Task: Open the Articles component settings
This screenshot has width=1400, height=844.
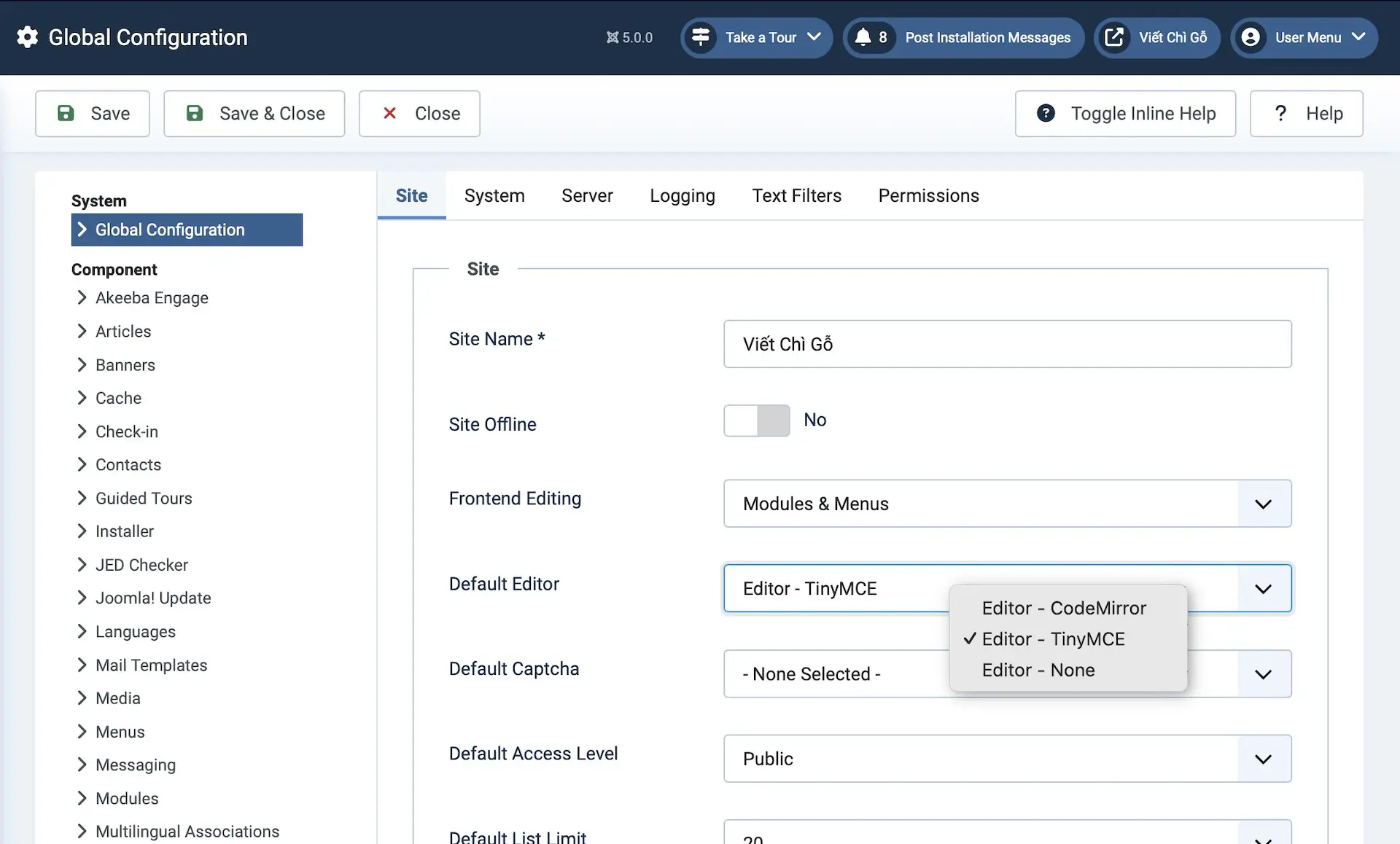Action: 123,331
